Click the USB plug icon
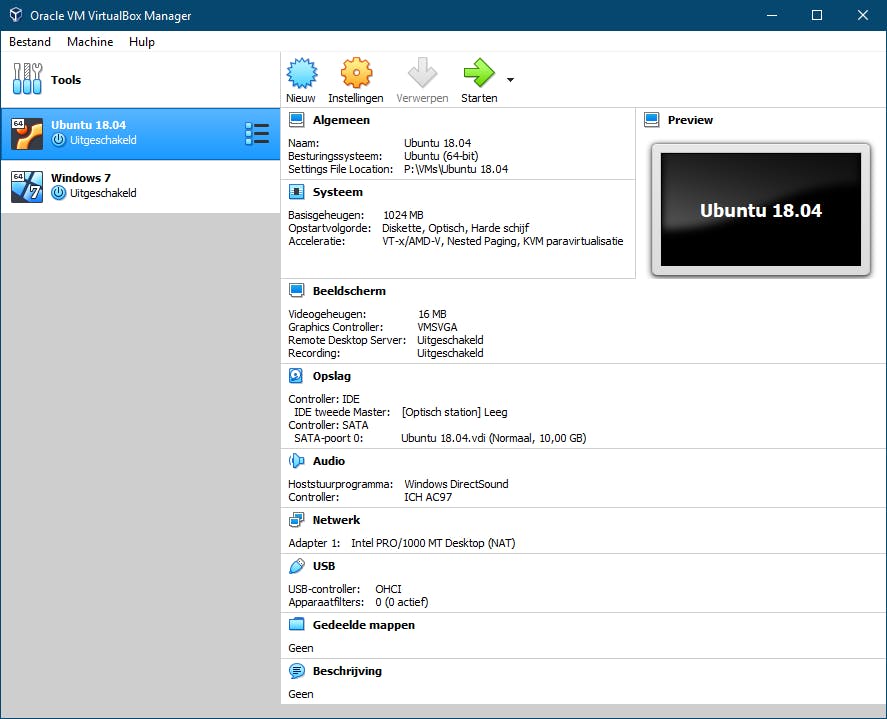This screenshot has height=719, width=887. point(296,566)
